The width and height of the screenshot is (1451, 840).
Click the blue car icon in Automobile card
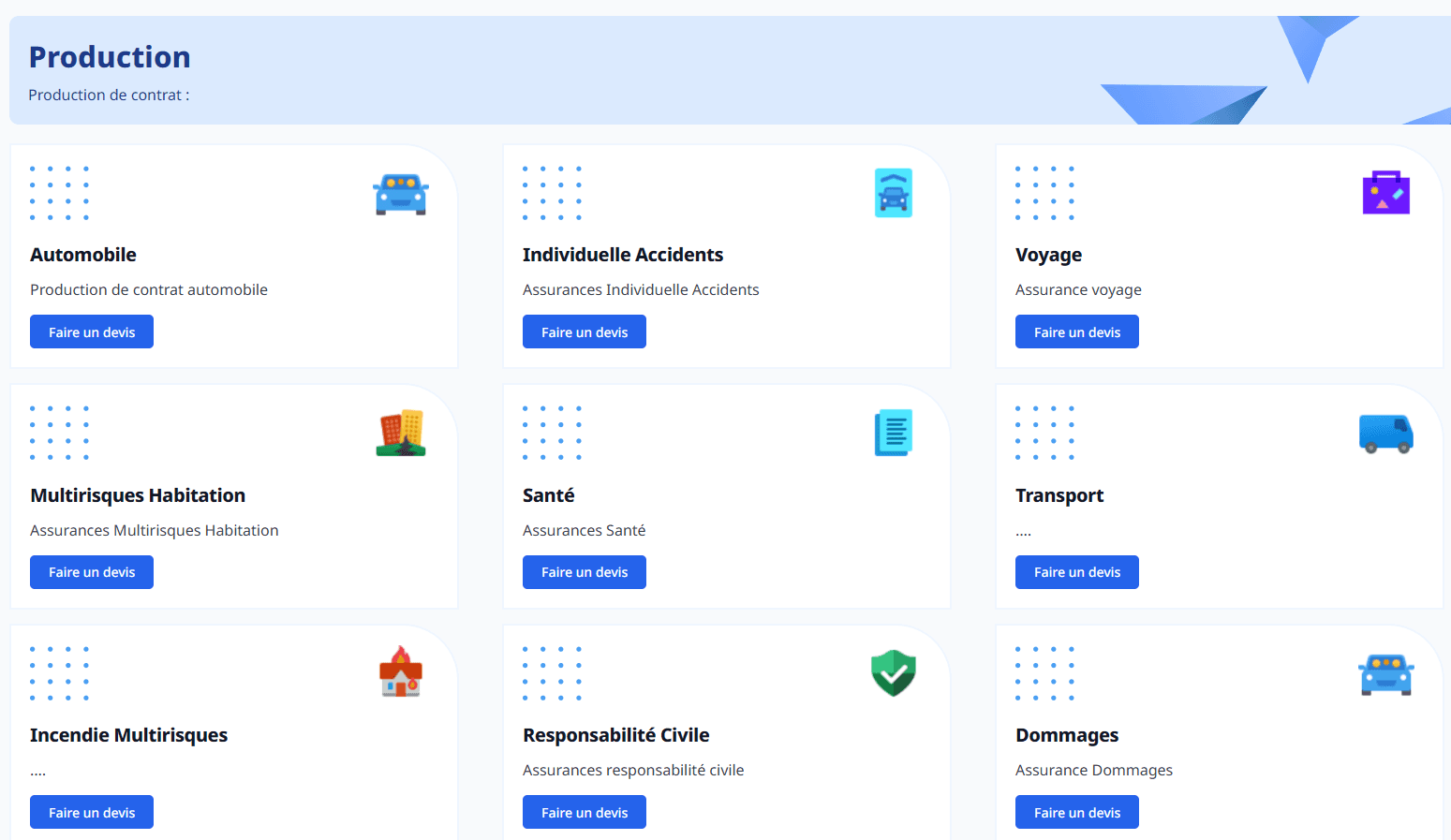tap(401, 194)
